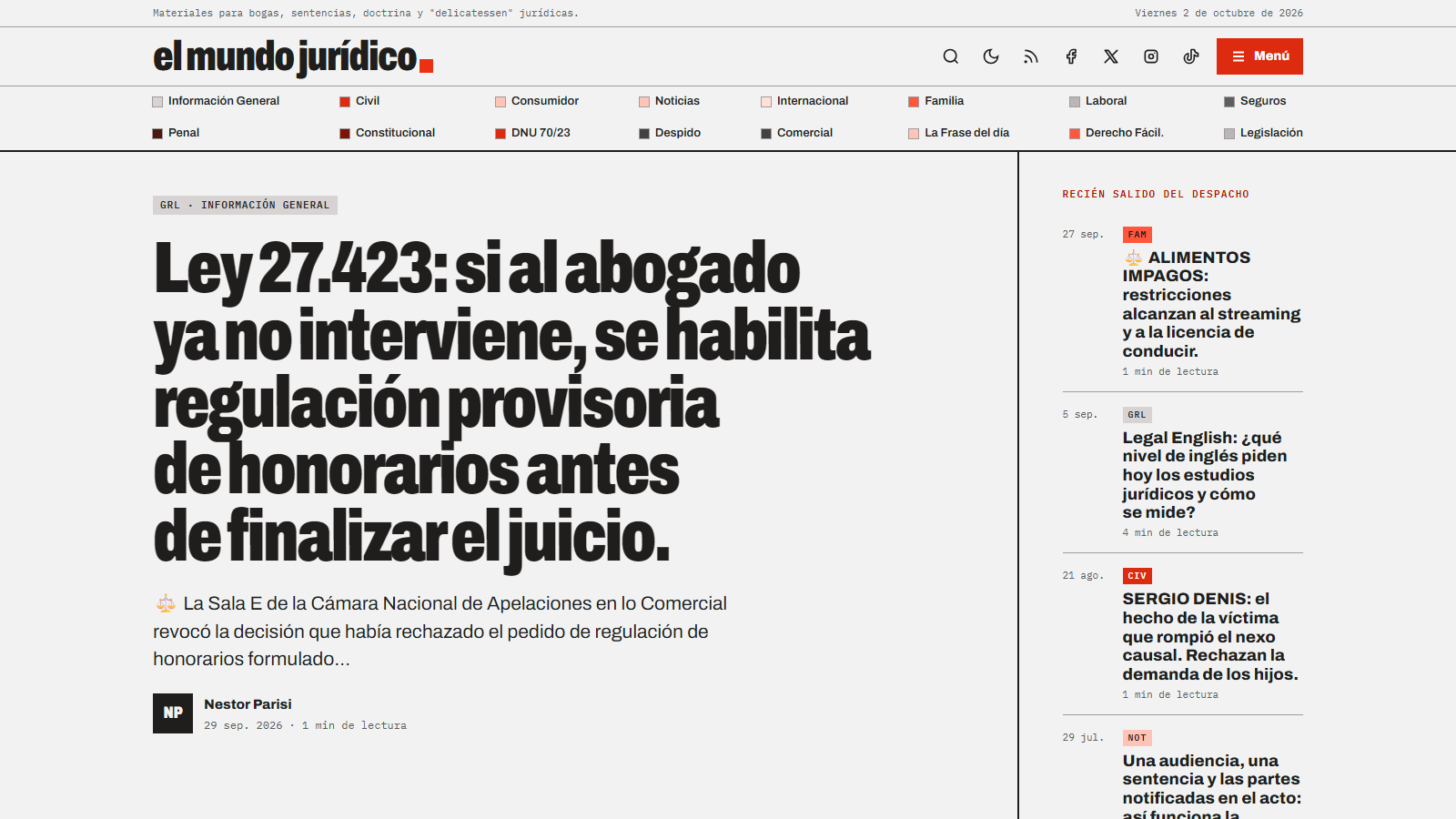This screenshot has width=1456, height=819.
Task: Click the date 29 sep. 2026 under author
Action: click(x=243, y=725)
